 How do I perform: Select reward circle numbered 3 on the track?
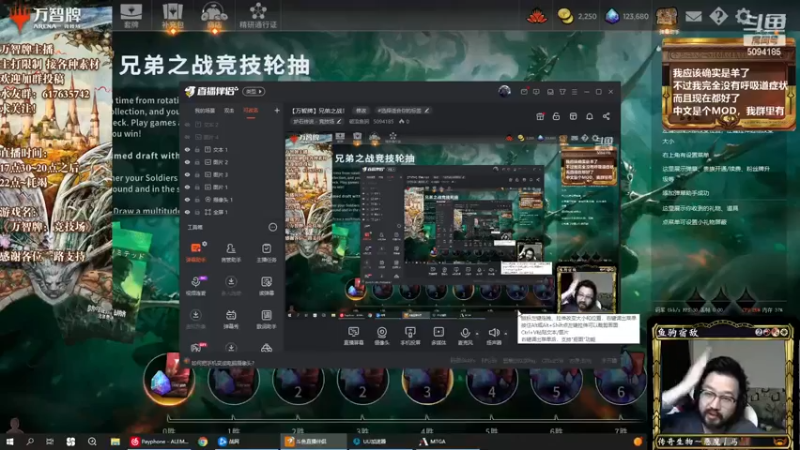tap(427, 382)
